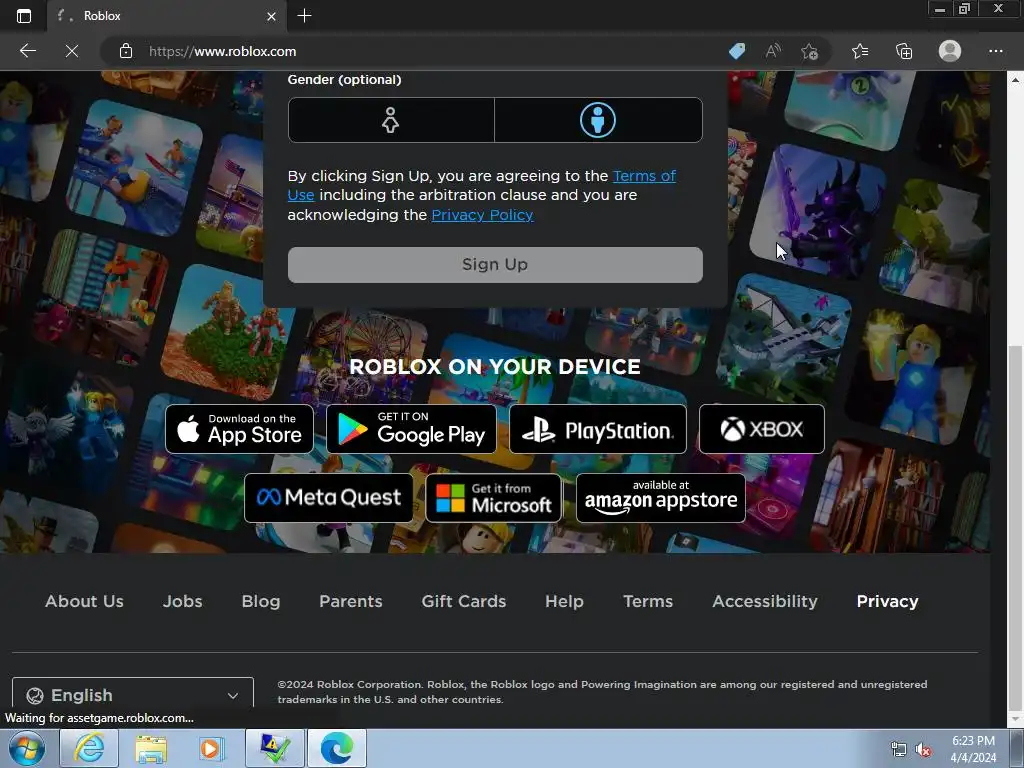Add this page to favorites
The image size is (1024, 768).
click(x=810, y=51)
